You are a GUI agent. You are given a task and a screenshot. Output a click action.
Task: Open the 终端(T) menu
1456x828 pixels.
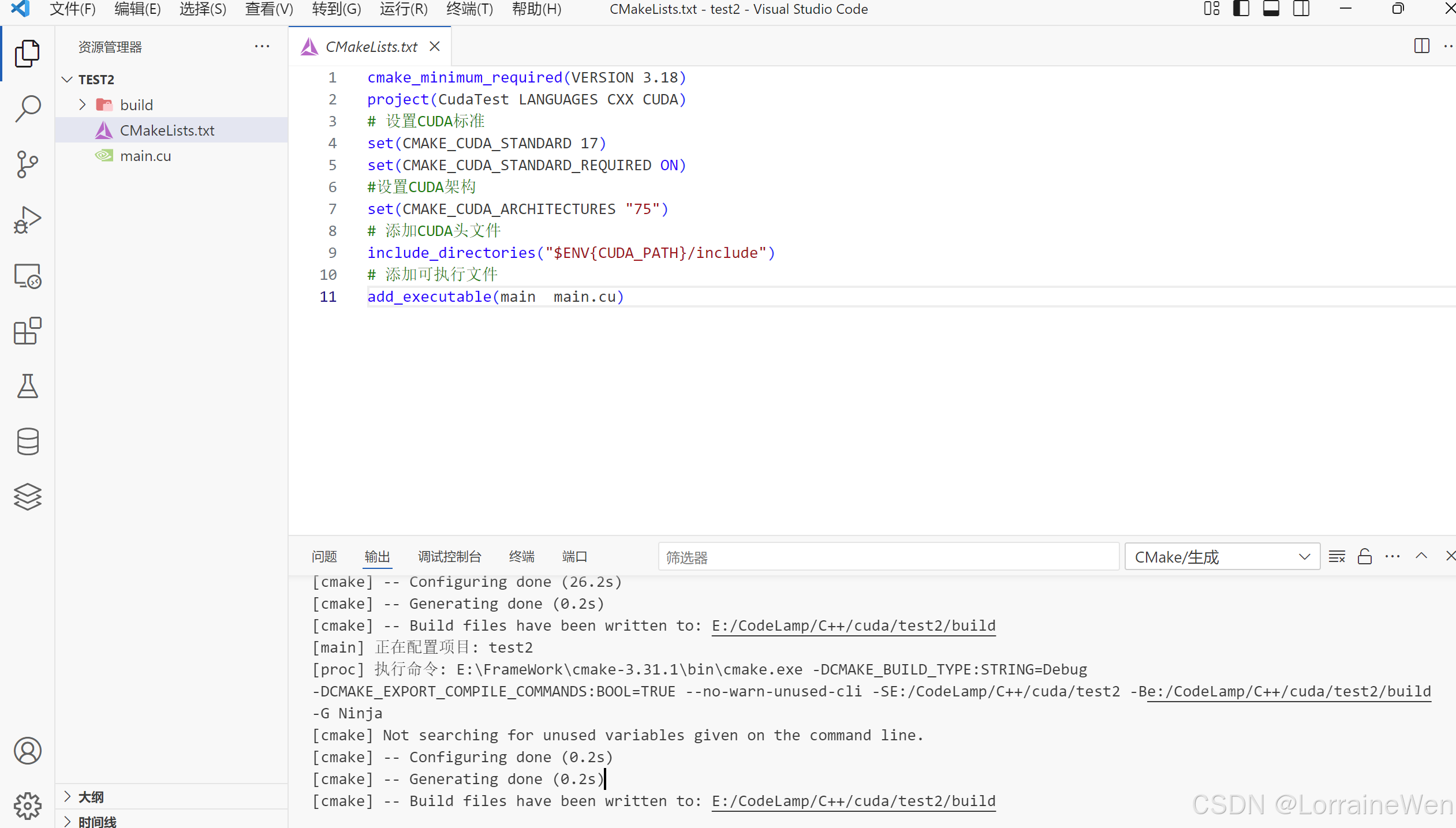(469, 9)
